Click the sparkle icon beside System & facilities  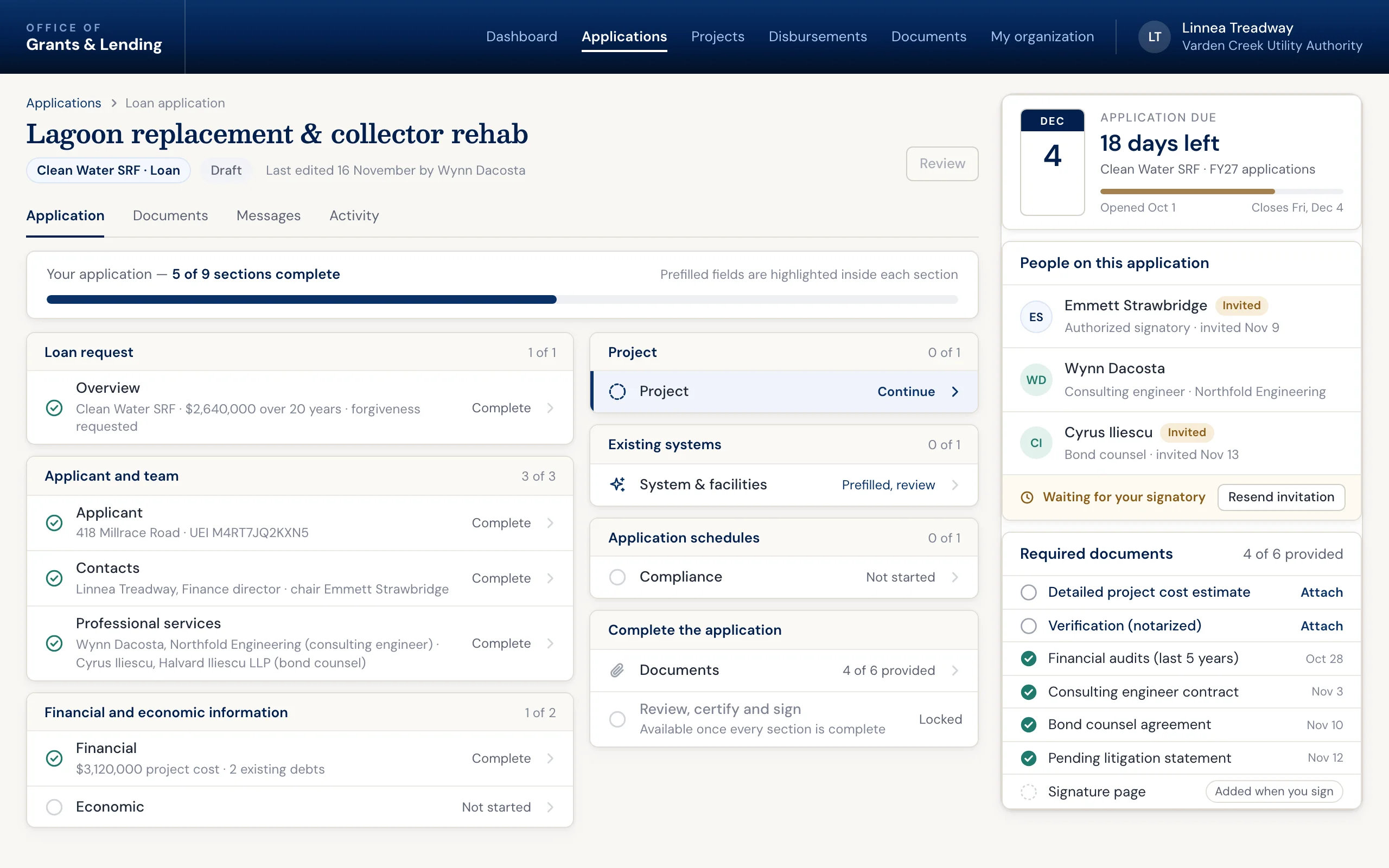pyautogui.click(x=617, y=484)
